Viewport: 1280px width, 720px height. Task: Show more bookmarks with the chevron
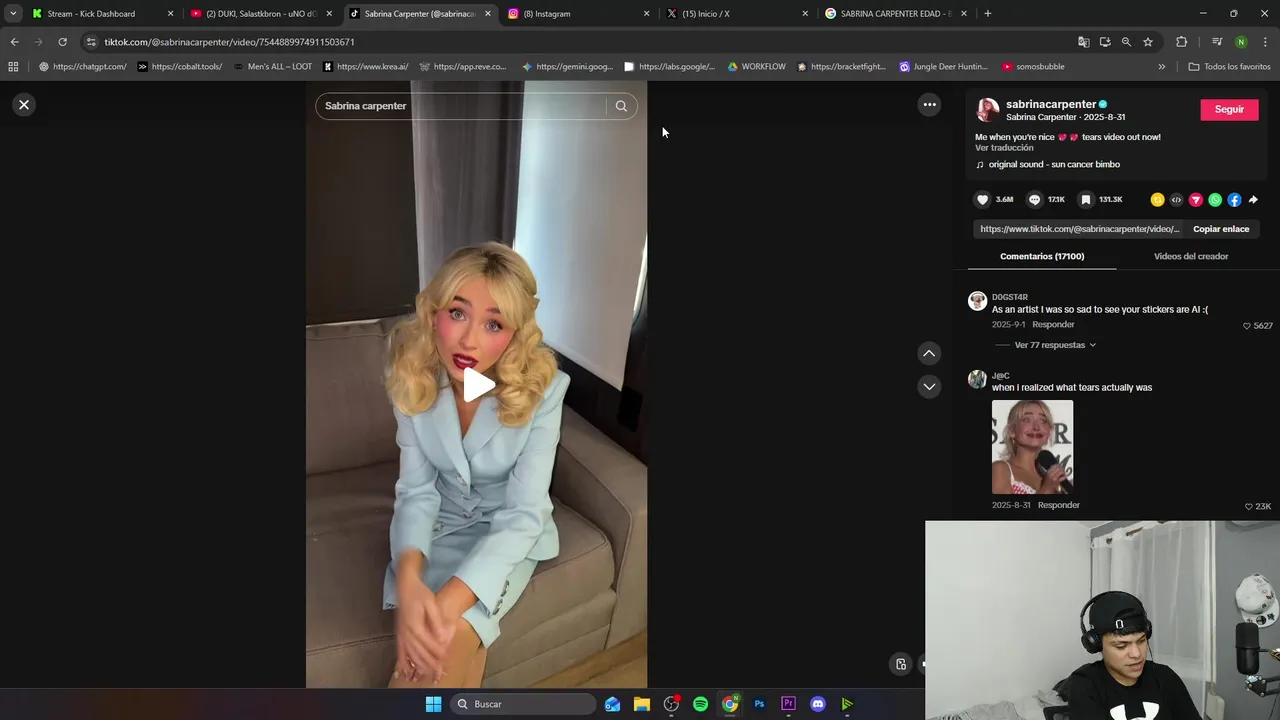[x=1161, y=67]
